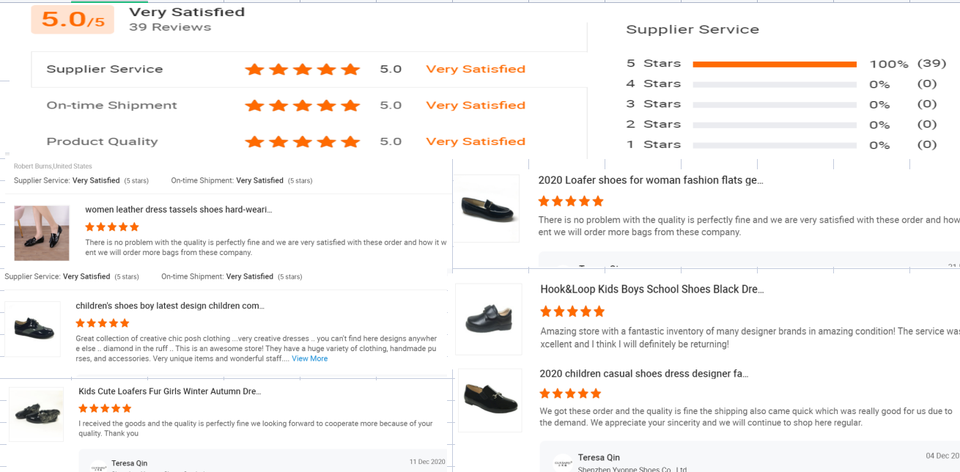The image size is (960, 472).
Task: Open "Hook&Loop Kids Boys School Shoes" title link
Action: point(651,289)
